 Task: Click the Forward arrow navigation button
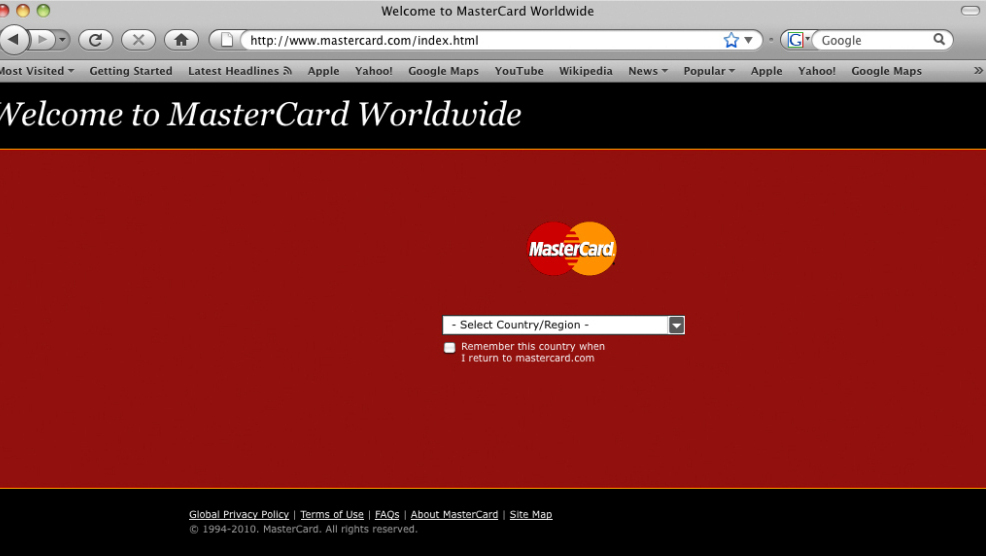(42, 40)
